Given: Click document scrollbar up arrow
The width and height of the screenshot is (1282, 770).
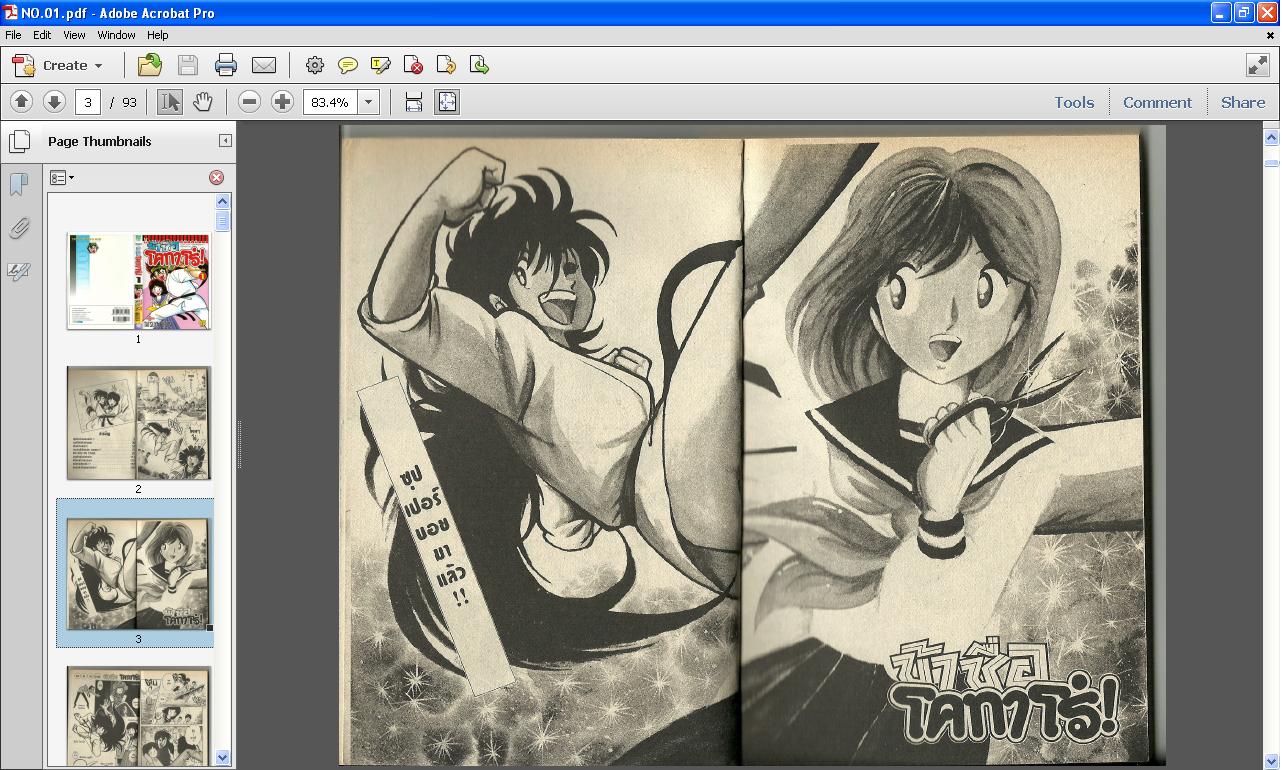Looking at the screenshot, I should tap(1272, 137).
